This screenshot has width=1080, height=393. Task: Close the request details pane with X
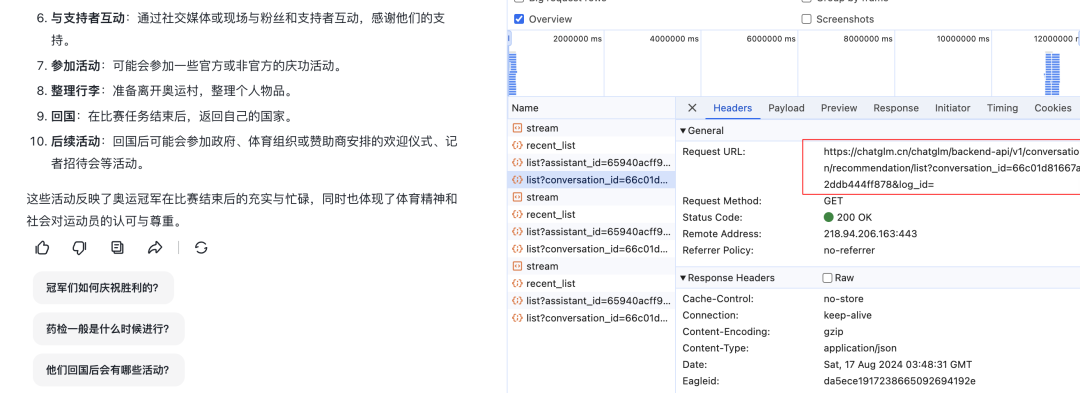click(692, 108)
